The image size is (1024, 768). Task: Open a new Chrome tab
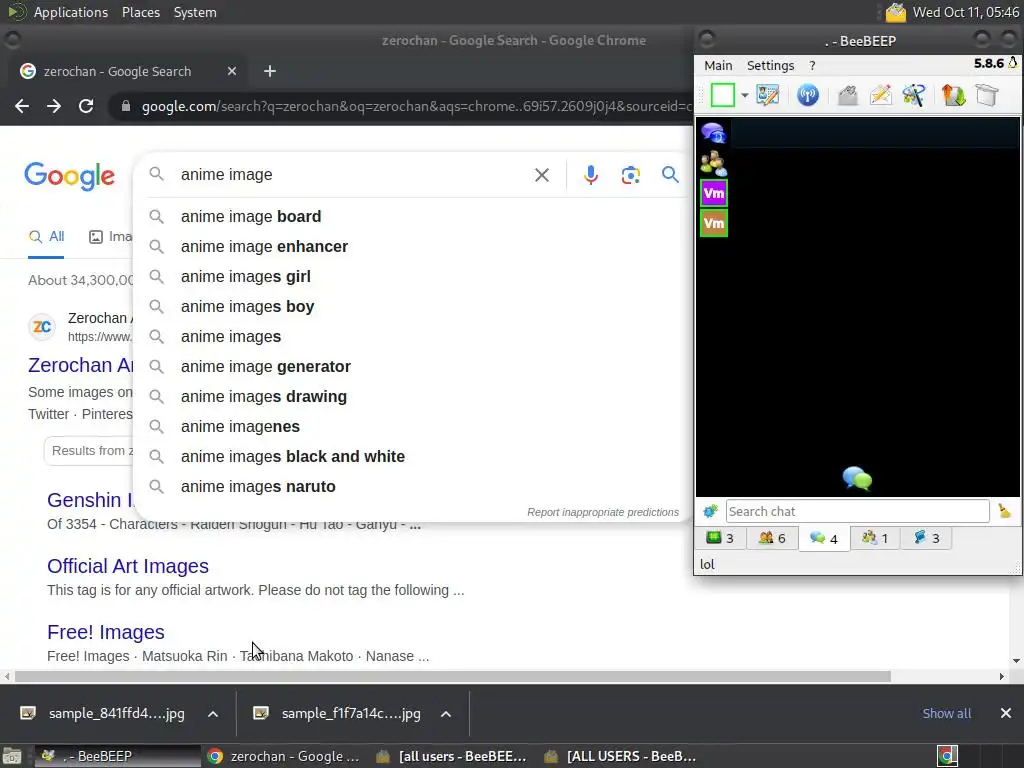click(x=270, y=71)
